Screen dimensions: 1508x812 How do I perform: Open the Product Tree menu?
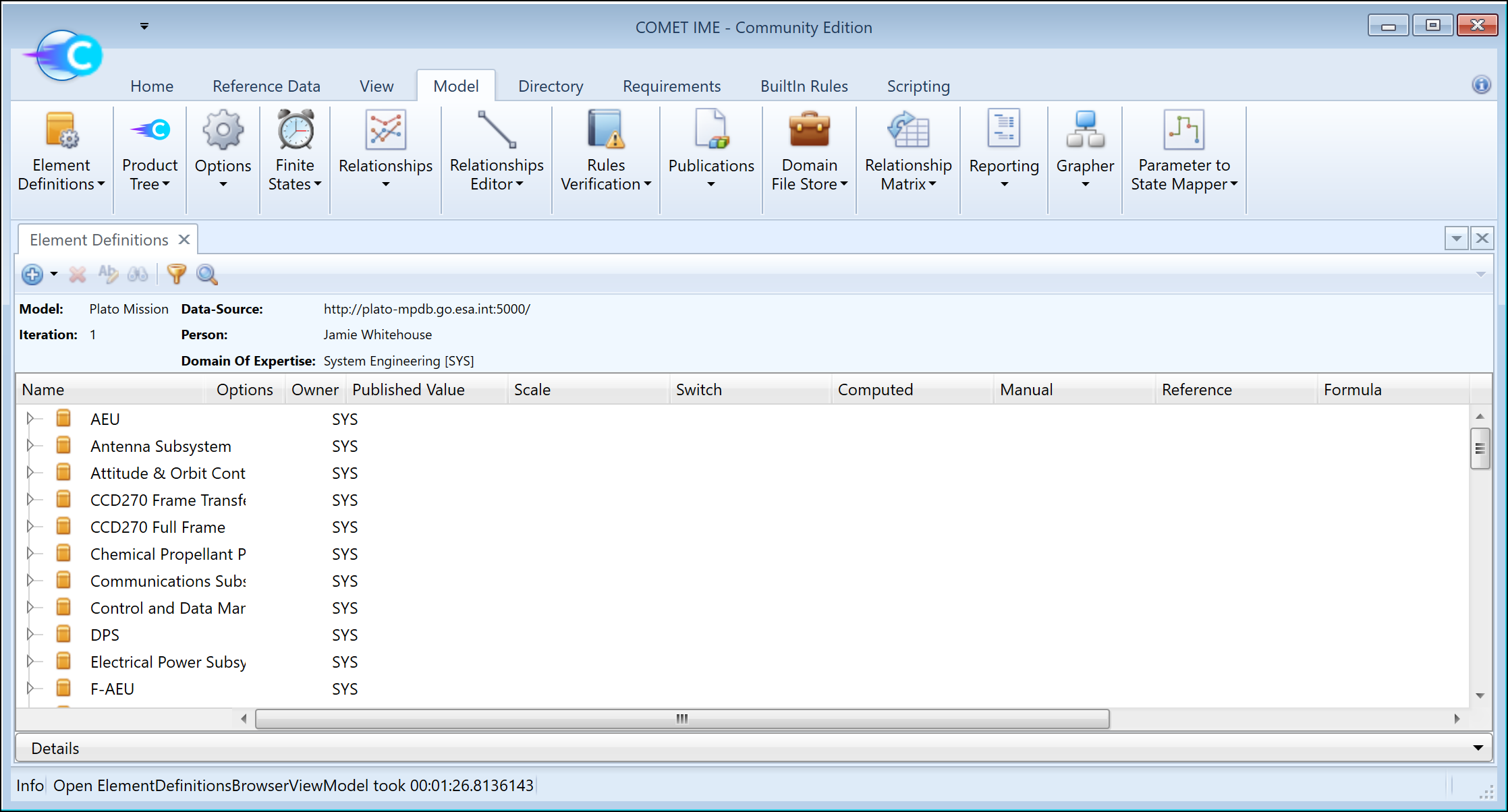point(149,155)
